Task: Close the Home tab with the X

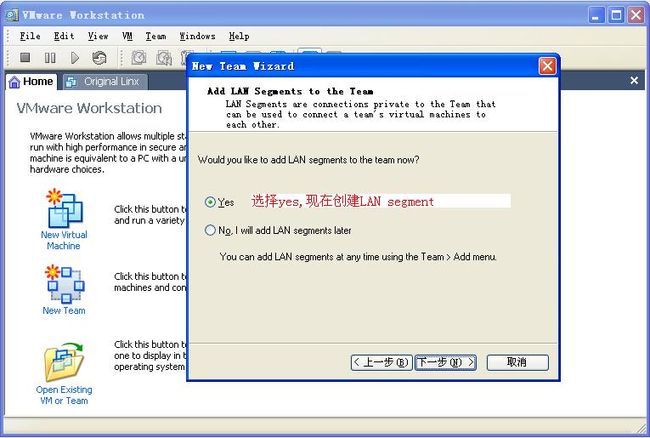Action: [634, 80]
